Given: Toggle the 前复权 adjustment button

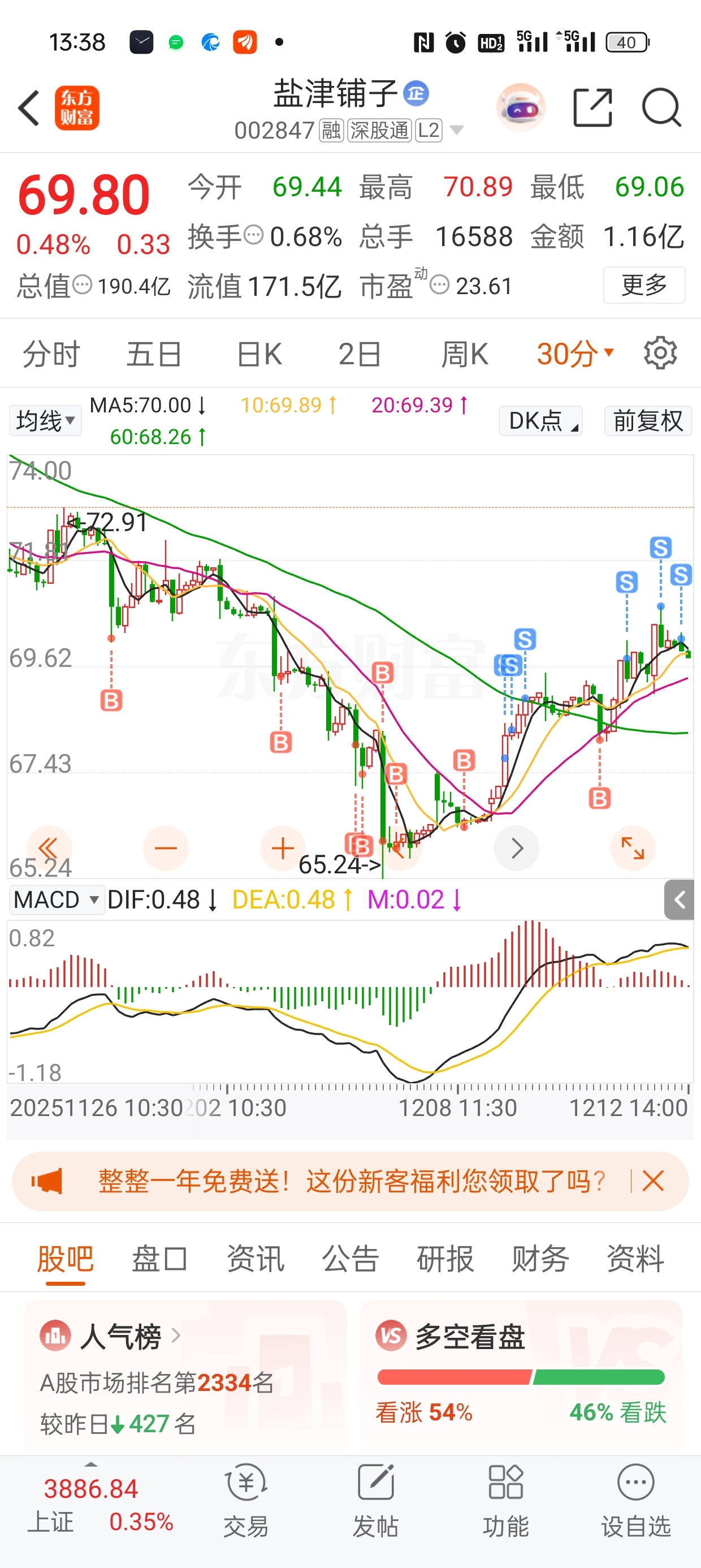Looking at the screenshot, I should (648, 421).
